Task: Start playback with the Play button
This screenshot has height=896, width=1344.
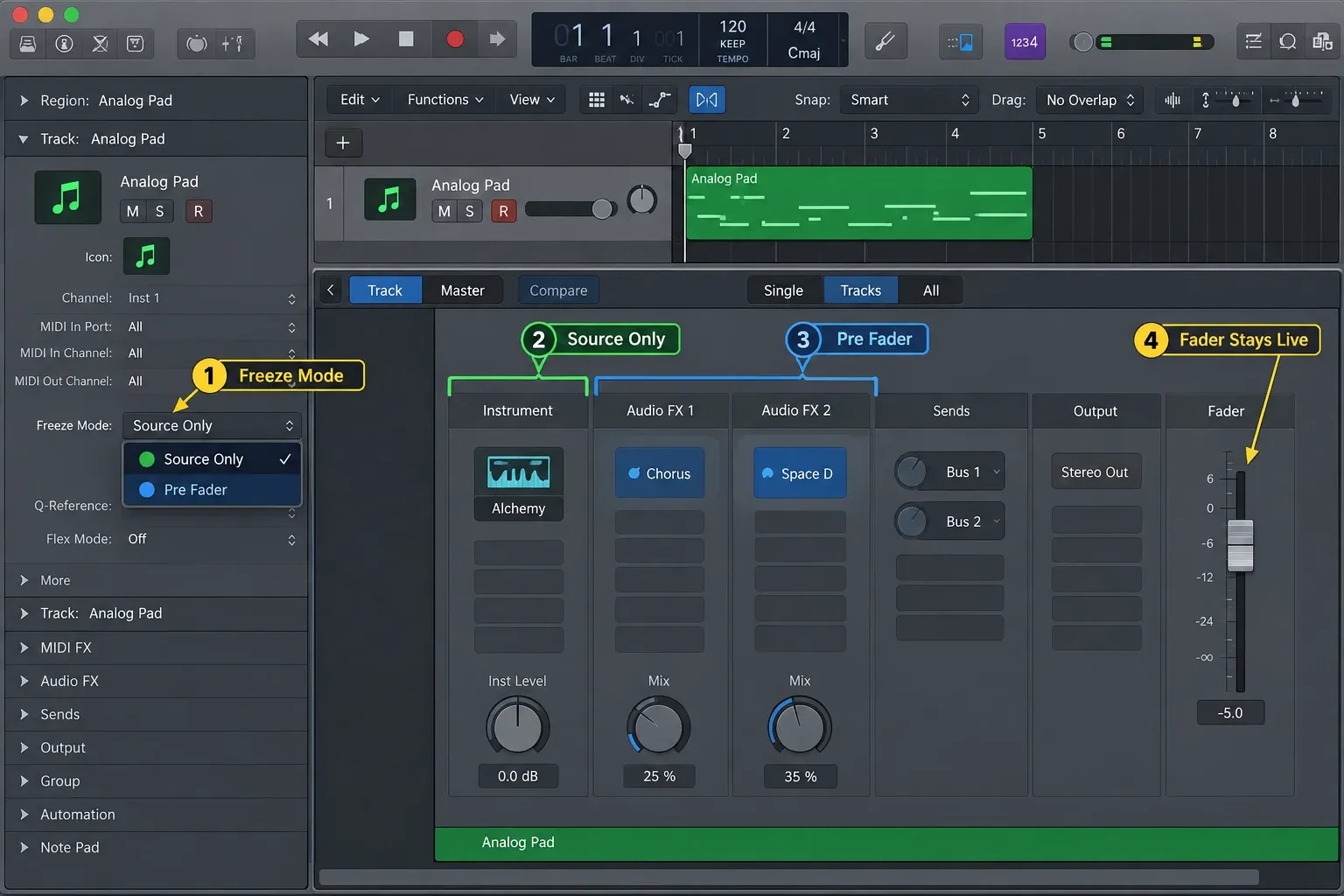Action: coord(361,39)
